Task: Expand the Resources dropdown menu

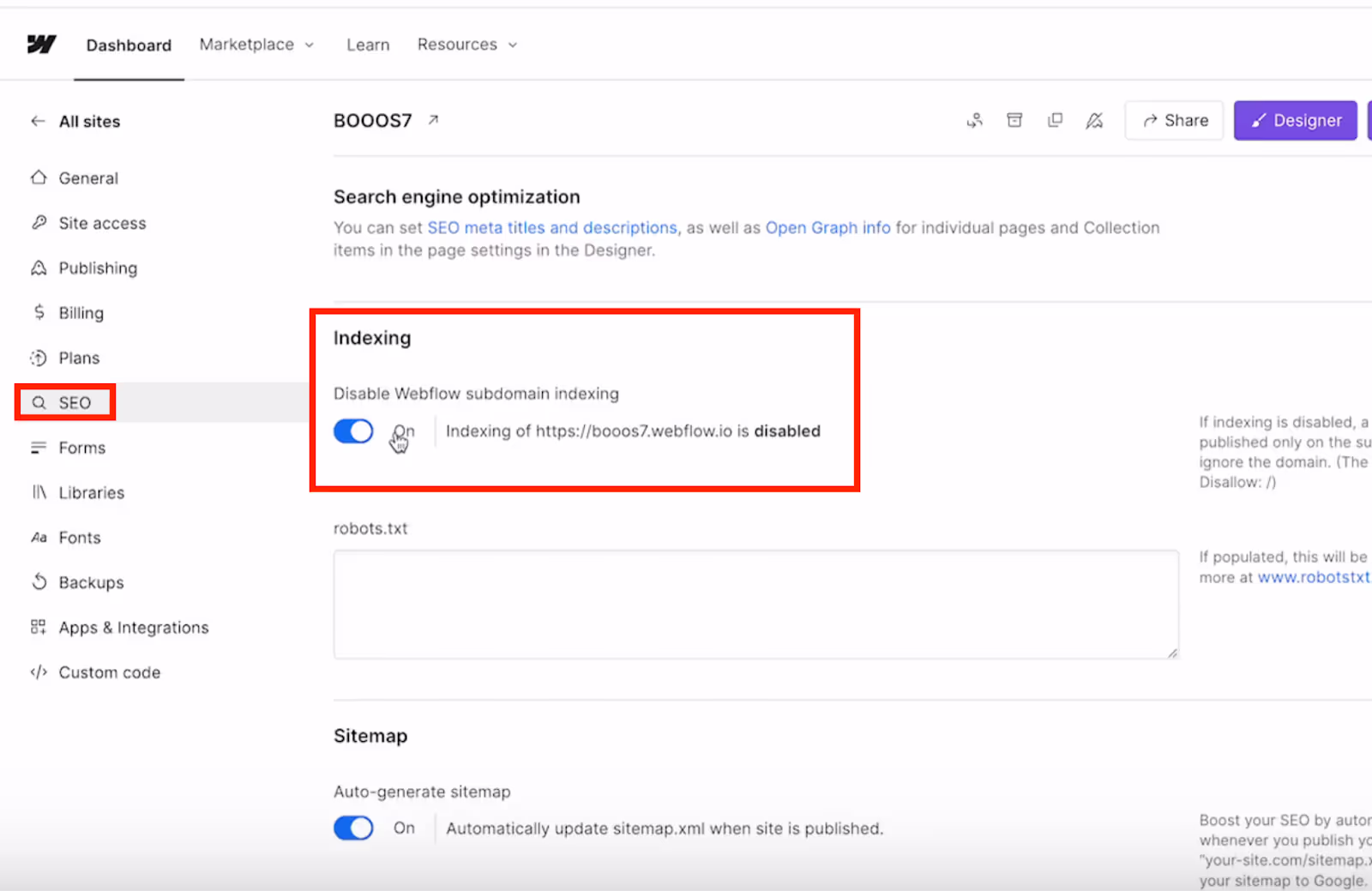Action: pos(467,45)
